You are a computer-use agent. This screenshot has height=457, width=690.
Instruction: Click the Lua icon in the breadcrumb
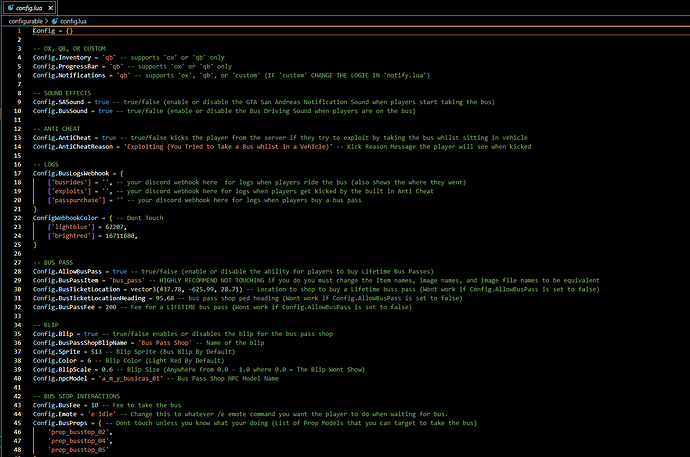pos(55,21)
